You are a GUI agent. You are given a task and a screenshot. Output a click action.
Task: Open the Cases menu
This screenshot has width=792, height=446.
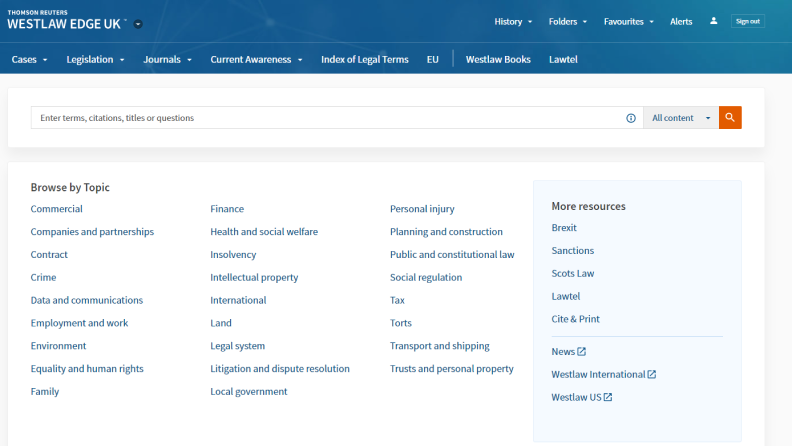coord(30,59)
